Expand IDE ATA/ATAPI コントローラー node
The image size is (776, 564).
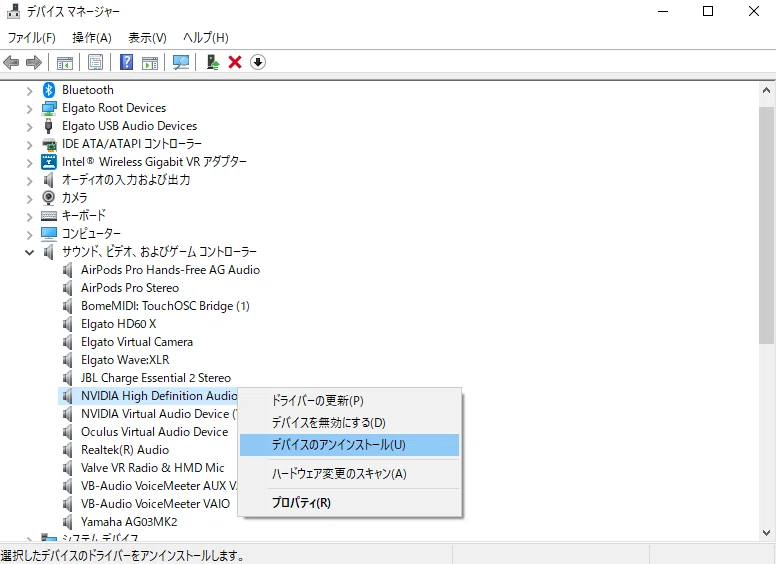29,145
